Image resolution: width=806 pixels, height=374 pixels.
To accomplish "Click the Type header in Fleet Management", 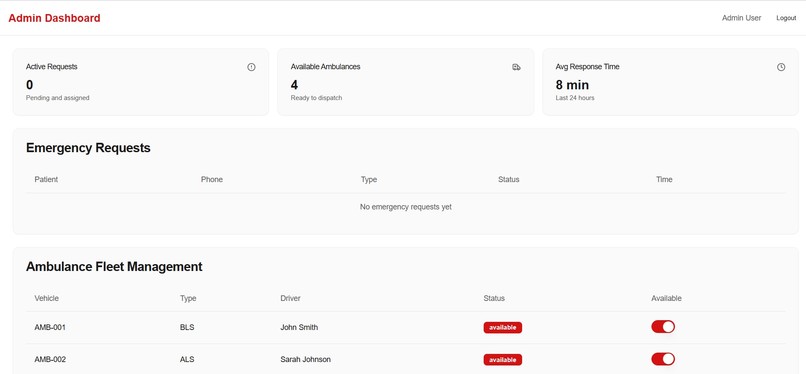I will (188, 298).
